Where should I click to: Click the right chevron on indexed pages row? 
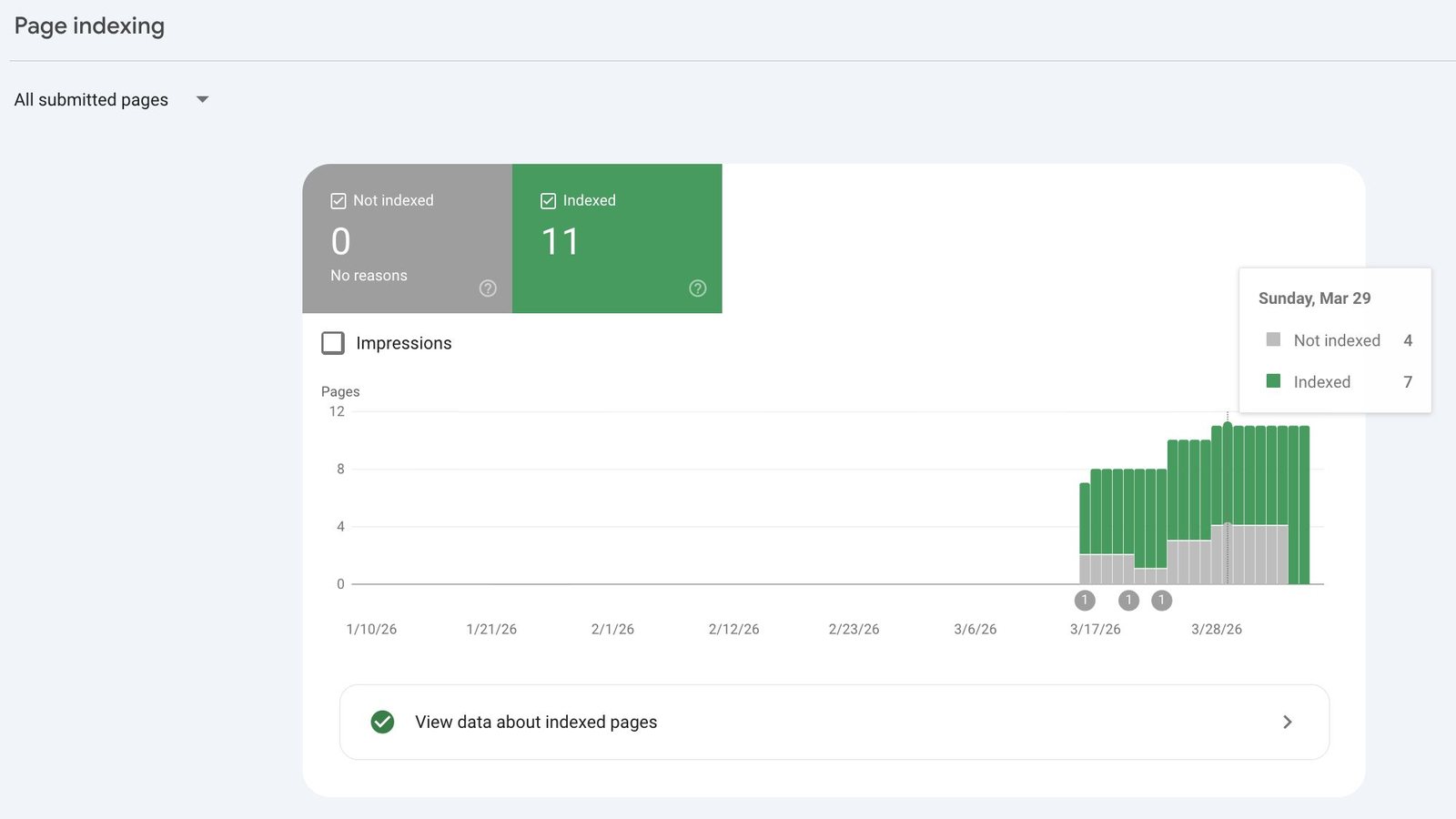[x=1288, y=722]
